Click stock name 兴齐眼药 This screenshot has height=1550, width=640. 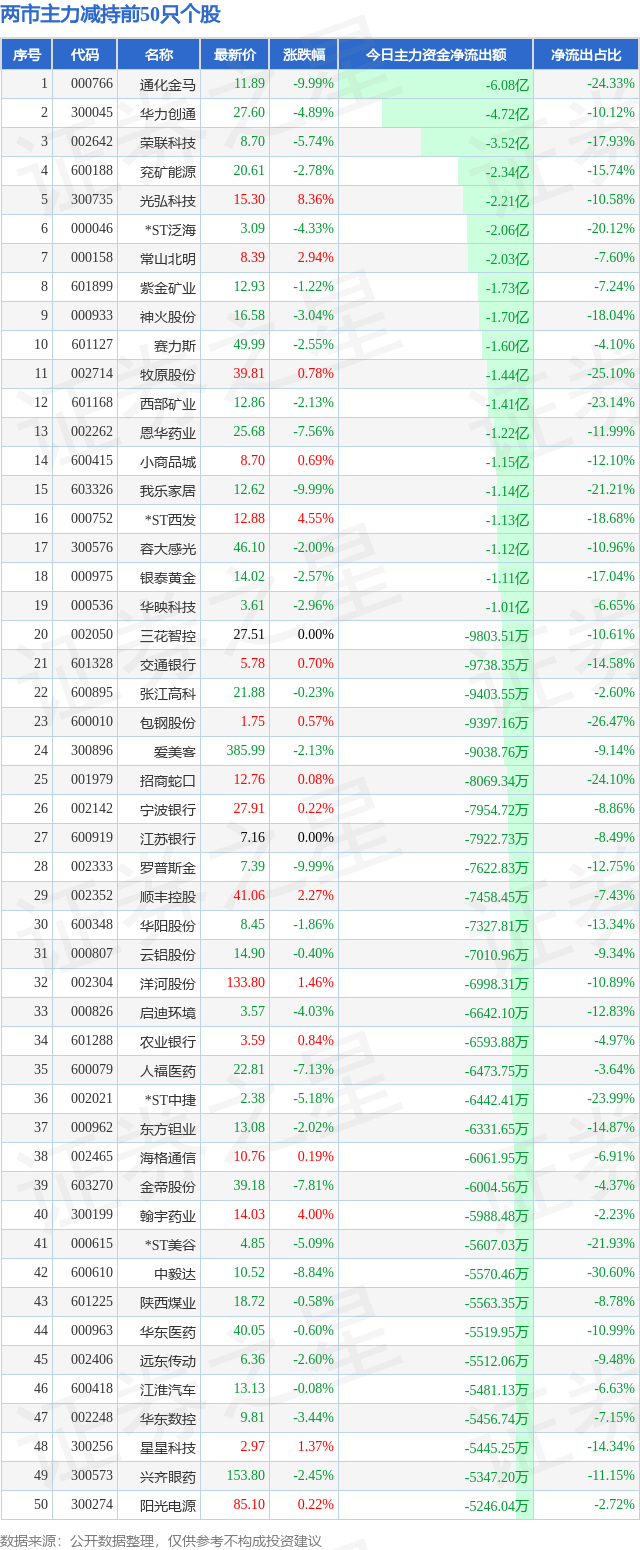point(168,1477)
